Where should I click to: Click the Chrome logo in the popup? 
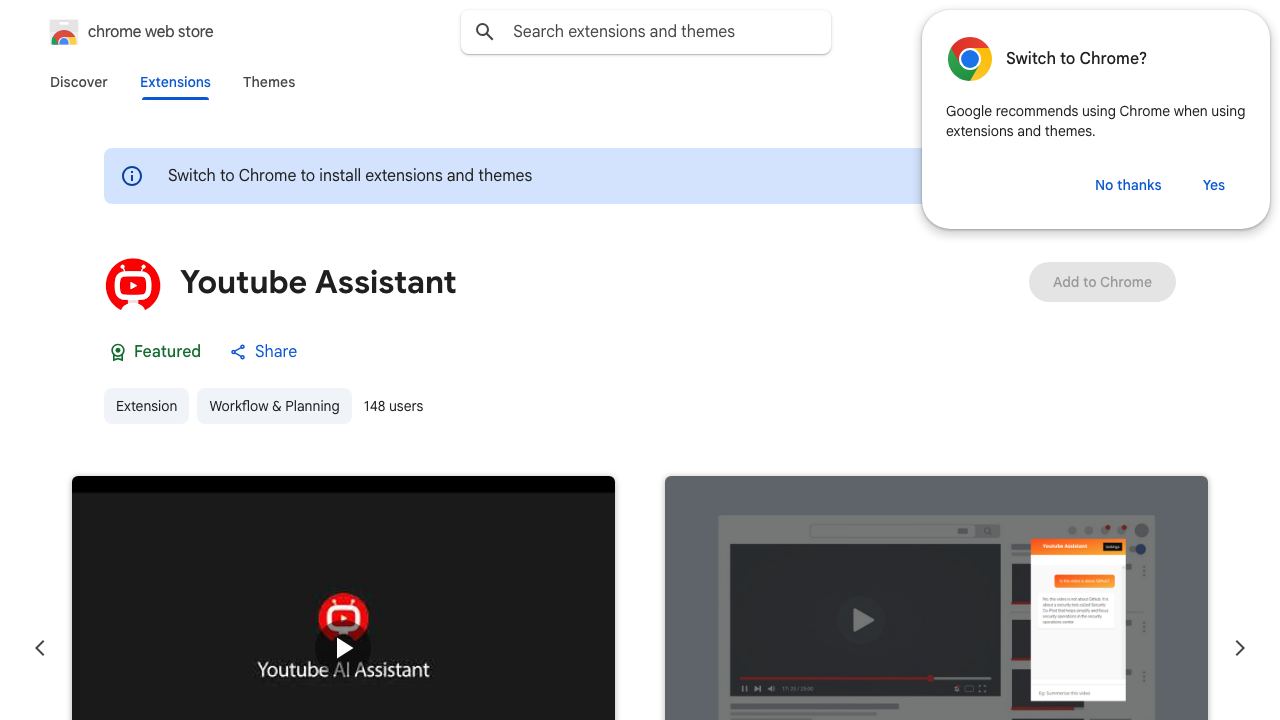tap(969, 59)
